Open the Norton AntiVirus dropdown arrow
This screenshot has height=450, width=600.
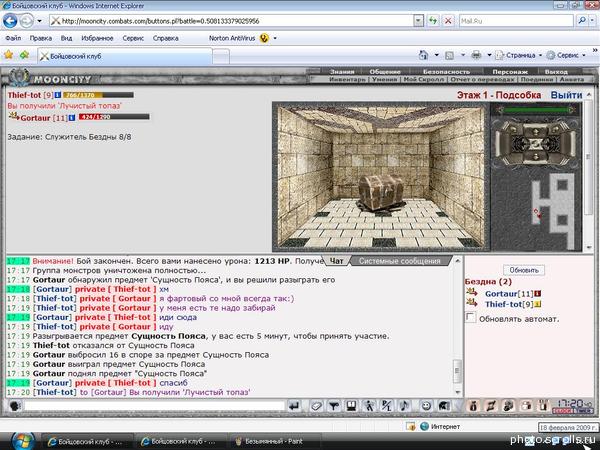(x=275, y=38)
